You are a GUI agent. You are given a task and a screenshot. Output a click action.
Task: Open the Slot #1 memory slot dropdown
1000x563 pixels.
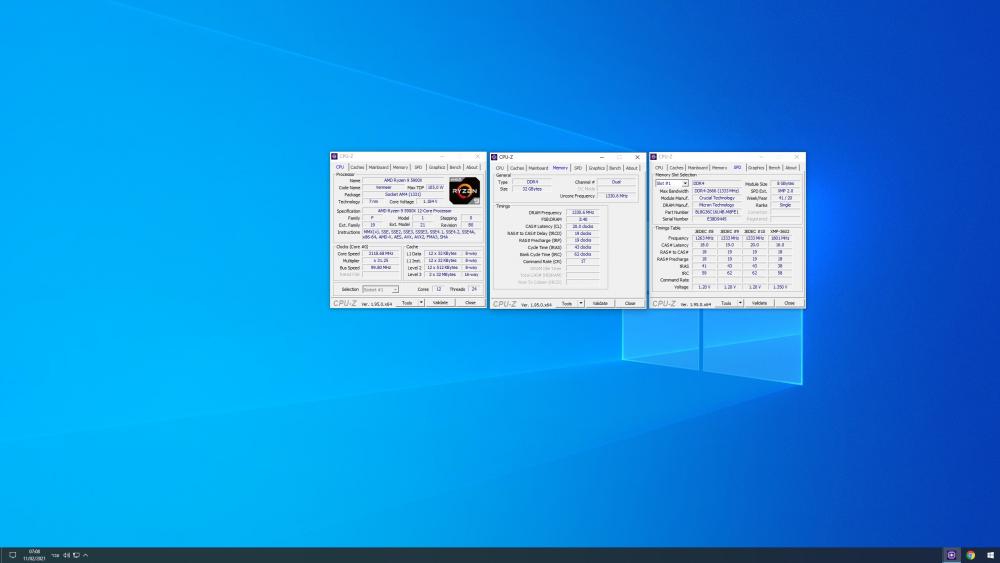coord(672,184)
